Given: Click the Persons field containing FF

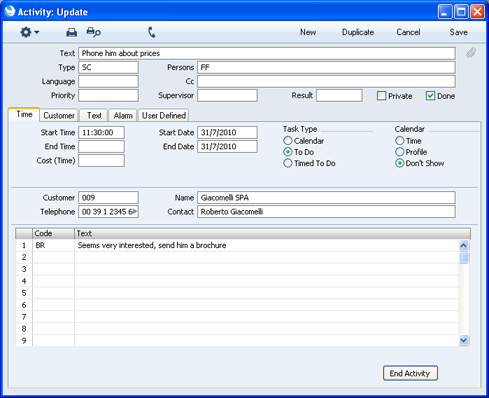Looking at the screenshot, I should tap(326, 67).
